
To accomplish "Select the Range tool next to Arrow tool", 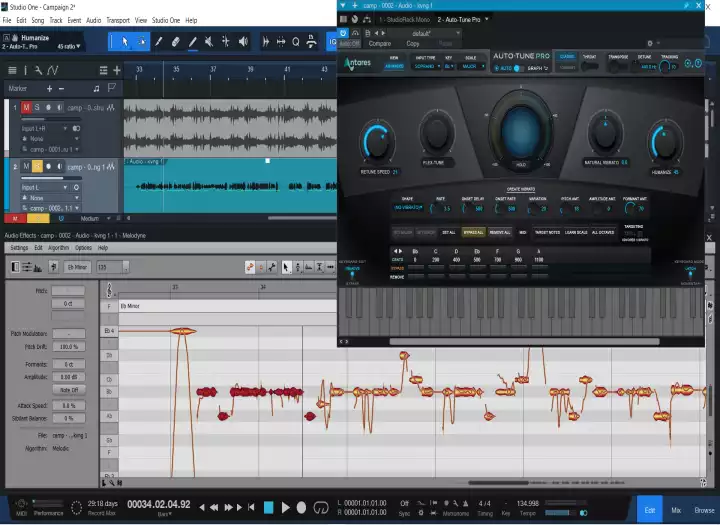I will pos(142,42).
